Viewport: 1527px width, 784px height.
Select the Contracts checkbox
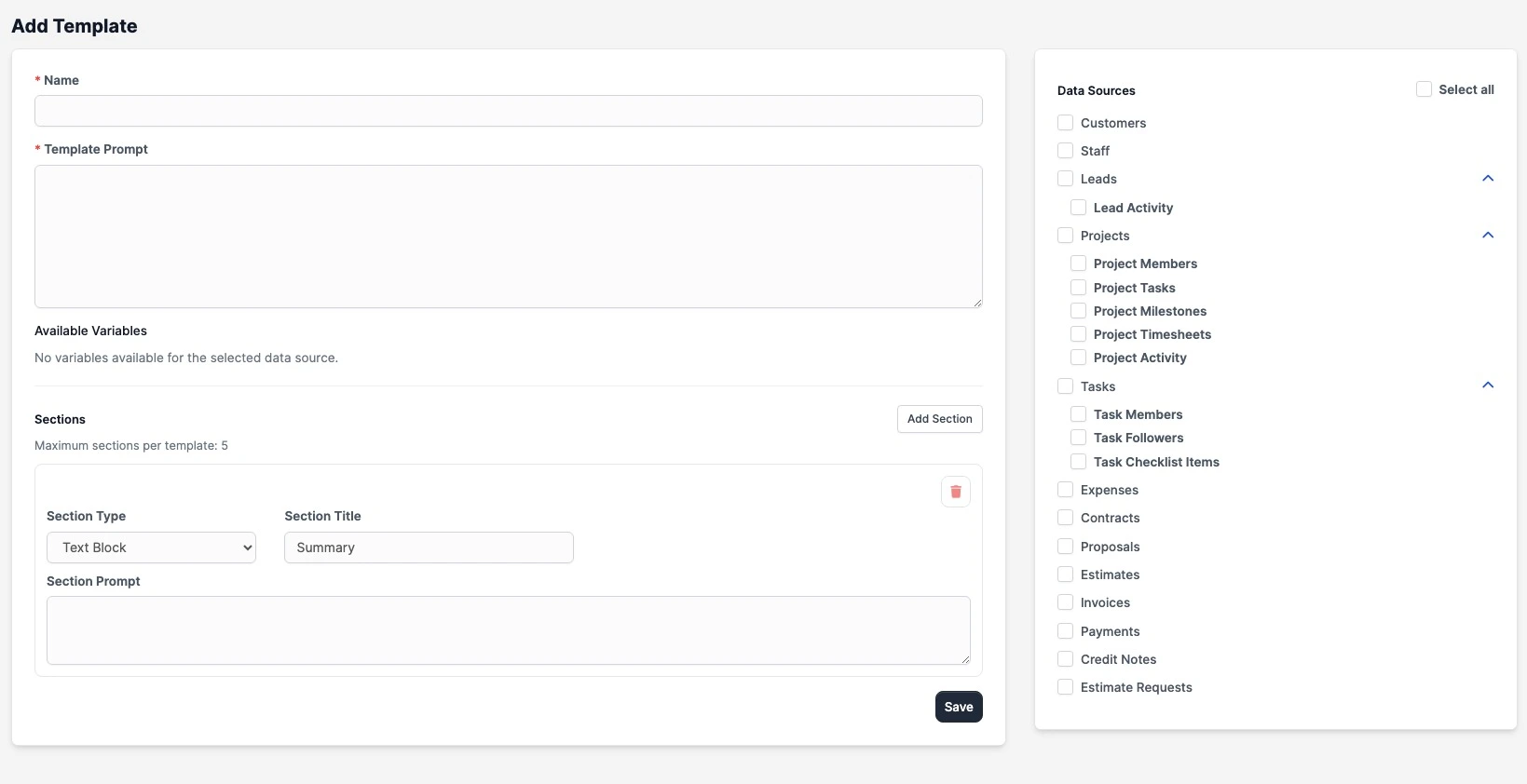point(1066,518)
